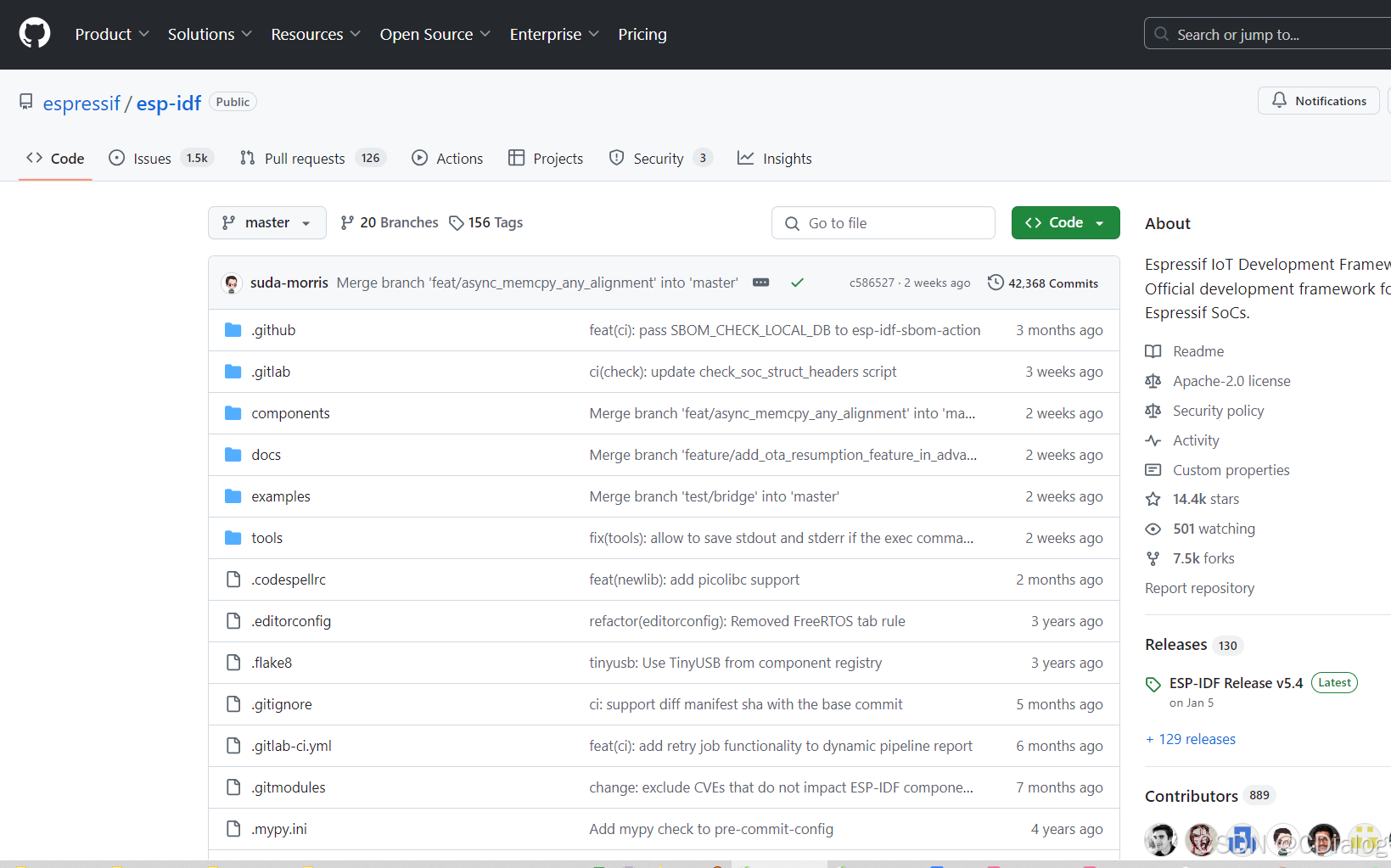This screenshot has width=1391, height=868.
Task: Open the Product dropdown menu
Action: point(112,34)
